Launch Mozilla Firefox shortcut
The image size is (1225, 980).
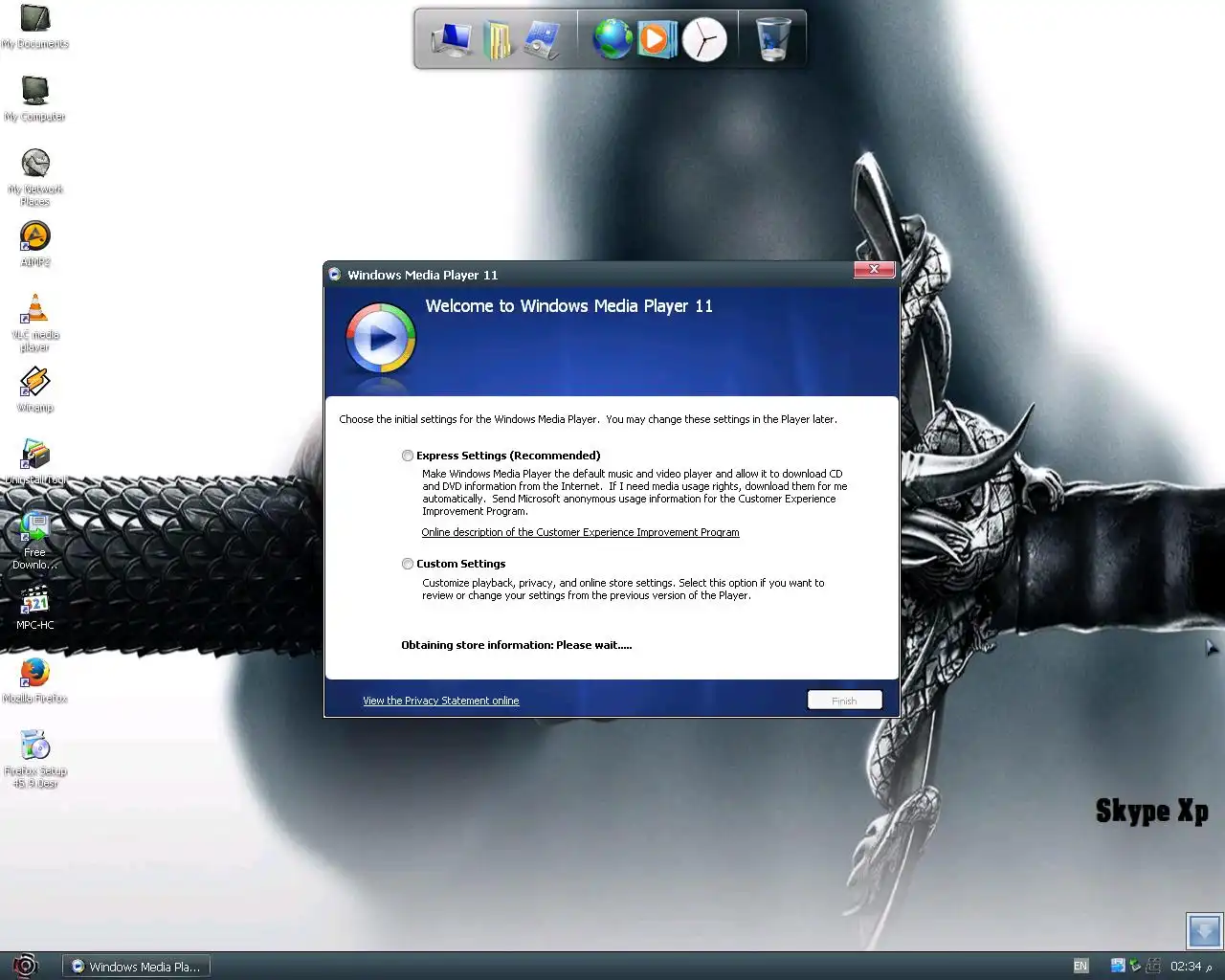tap(35, 680)
